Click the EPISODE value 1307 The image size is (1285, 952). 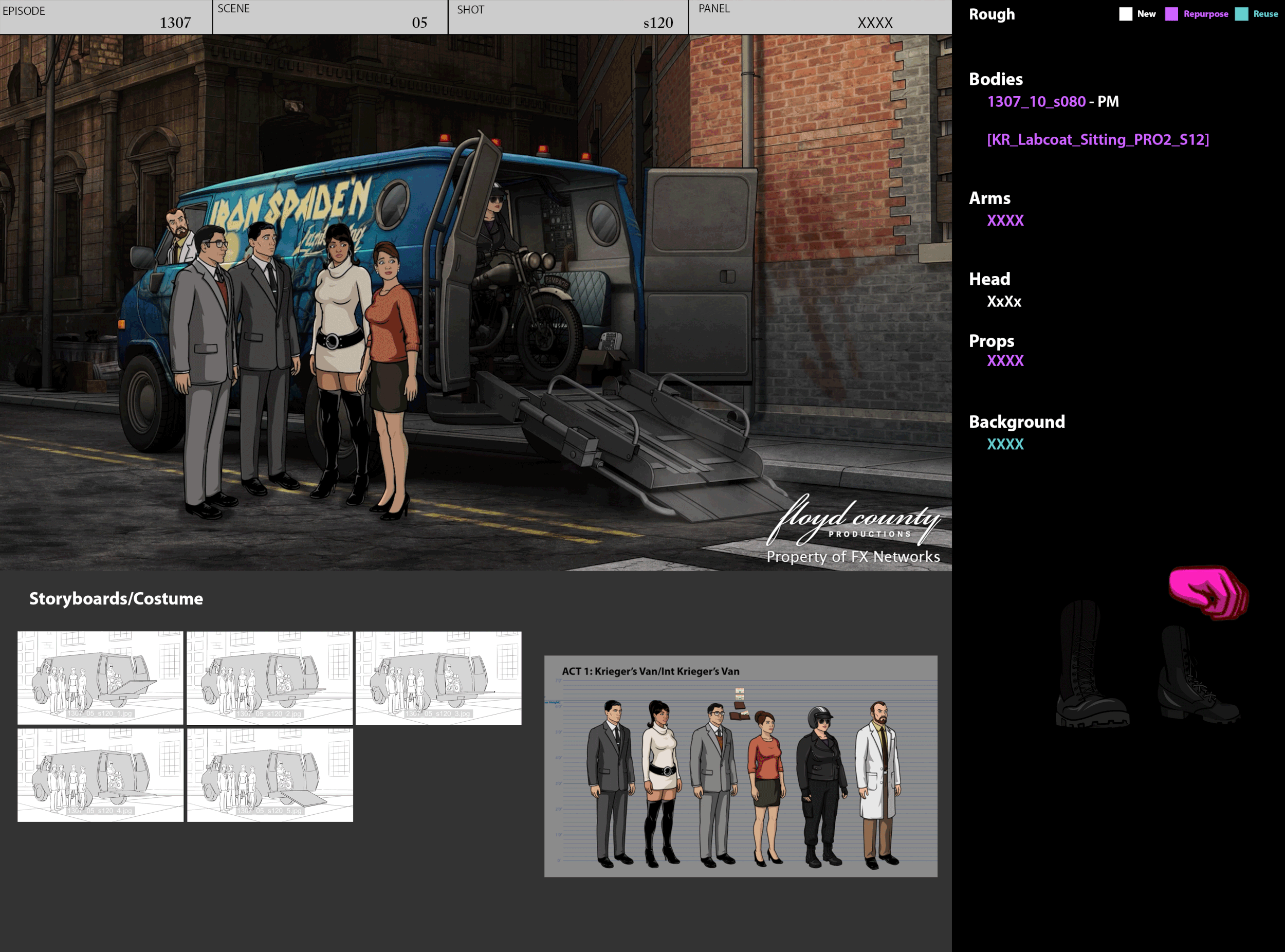tap(175, 23)
